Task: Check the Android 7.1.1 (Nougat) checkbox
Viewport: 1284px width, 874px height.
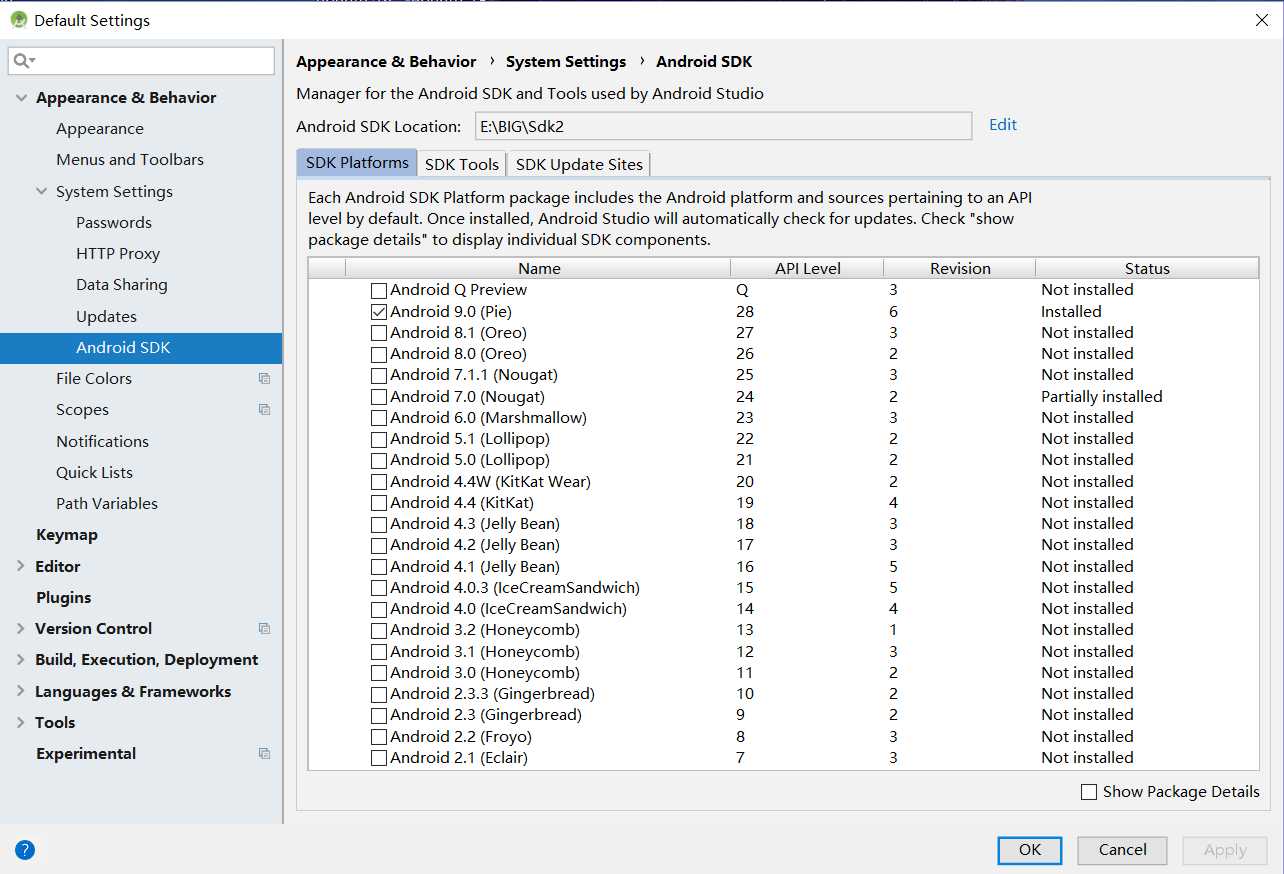Action: click(x=379, y=375)
